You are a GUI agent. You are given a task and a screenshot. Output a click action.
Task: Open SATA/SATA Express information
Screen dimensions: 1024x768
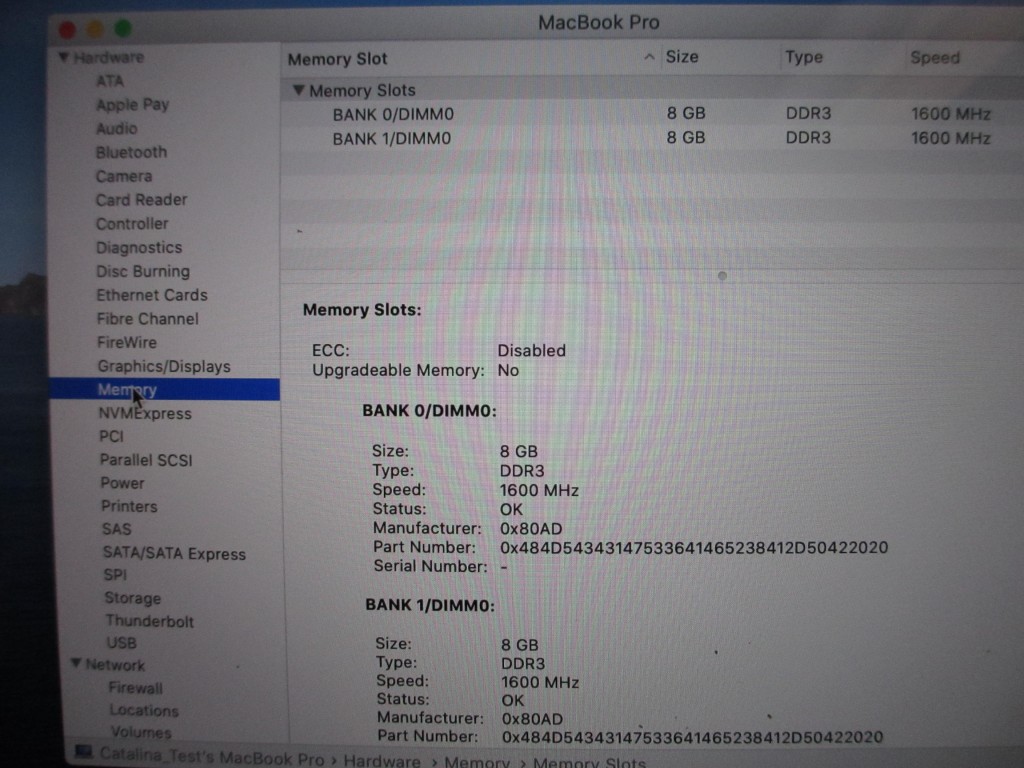coord(174,554)
